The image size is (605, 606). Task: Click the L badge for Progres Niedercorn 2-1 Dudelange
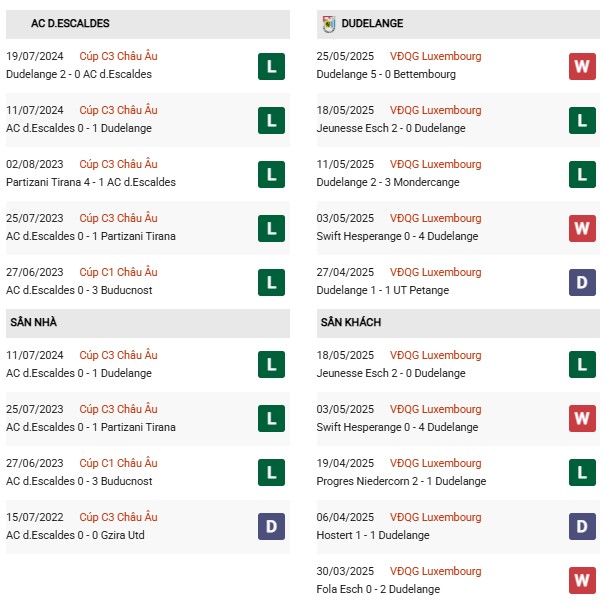[x=582, y=472]
